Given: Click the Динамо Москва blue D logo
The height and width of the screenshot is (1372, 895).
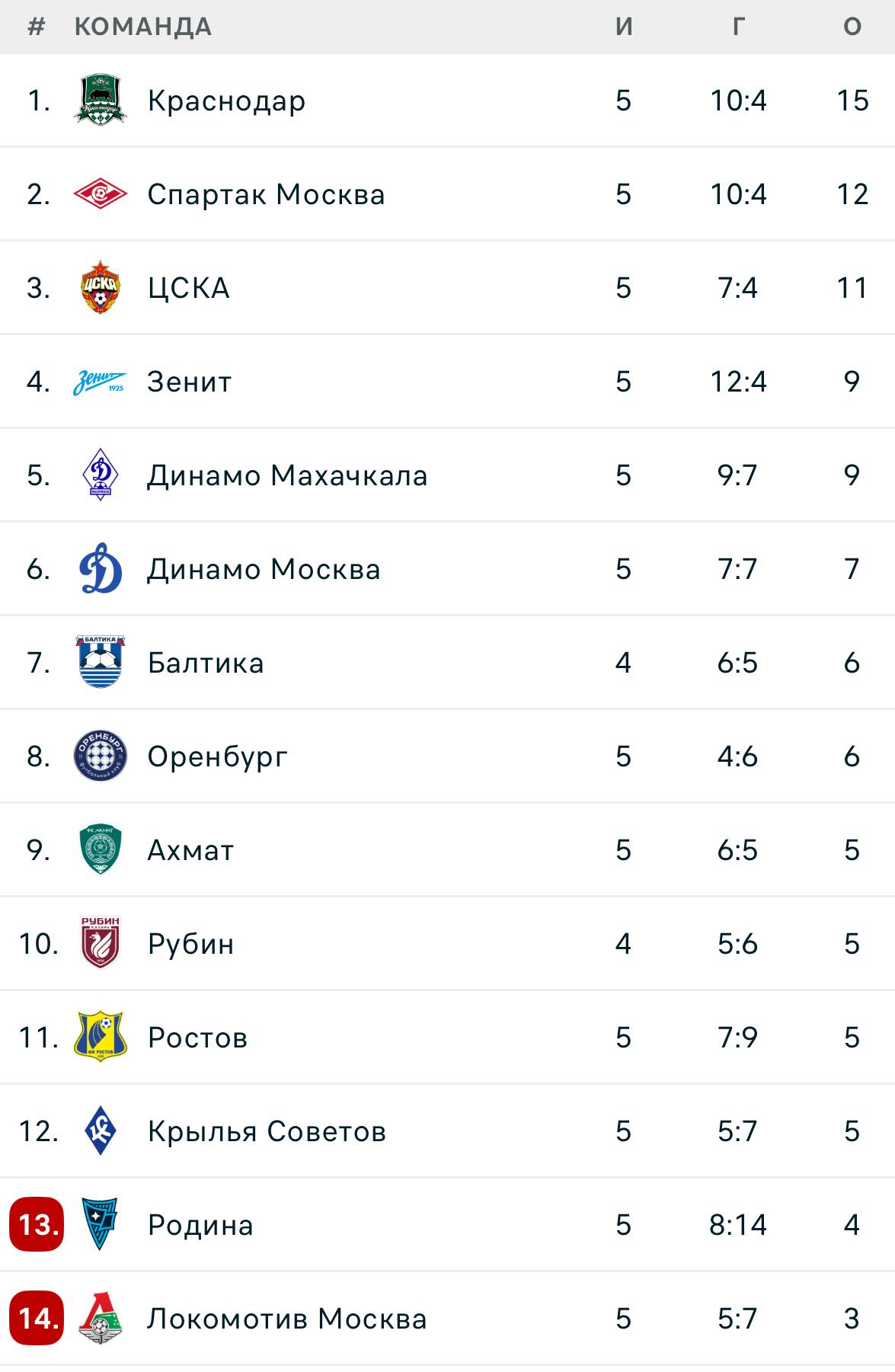Looking at the screenshot, I should [100, 568].
